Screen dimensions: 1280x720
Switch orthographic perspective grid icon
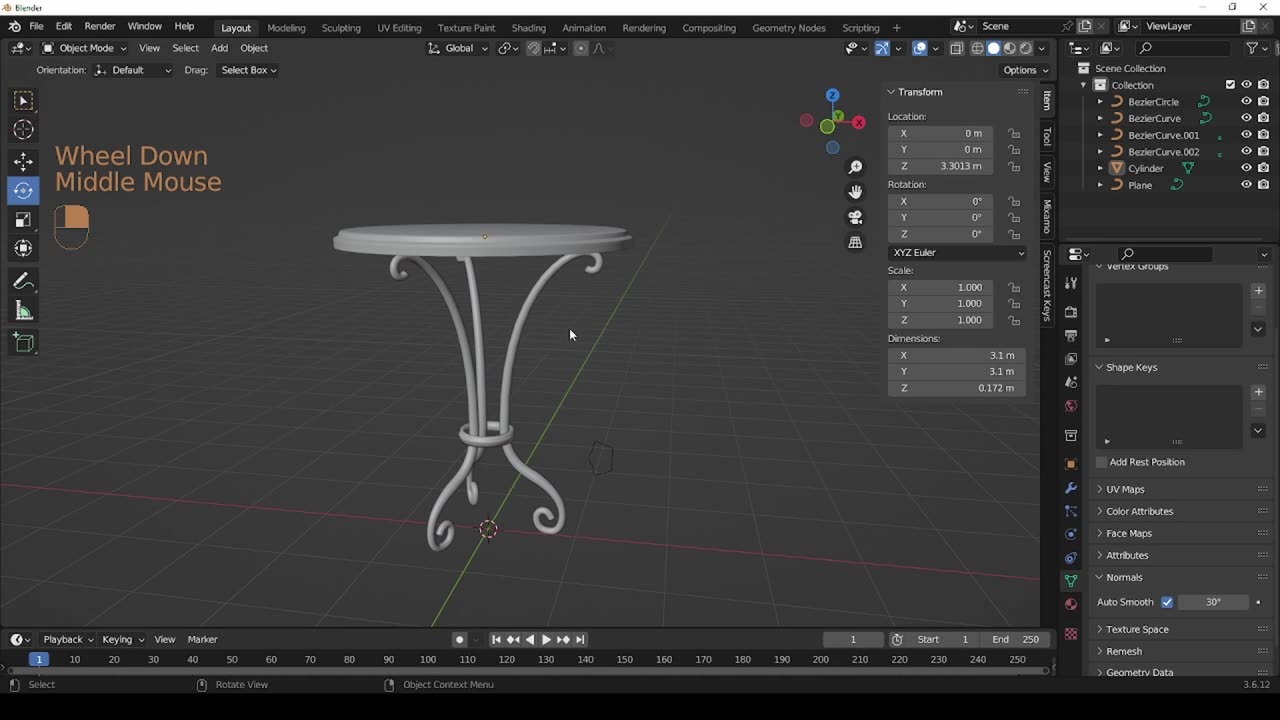[x=855, y=242]
